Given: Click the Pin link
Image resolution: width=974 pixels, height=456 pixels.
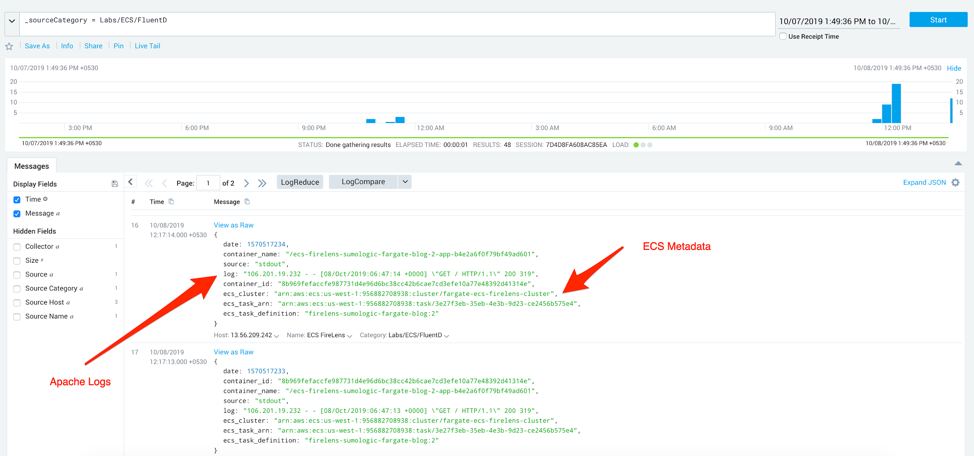Looking at the screenshot, I should (119, 46).
